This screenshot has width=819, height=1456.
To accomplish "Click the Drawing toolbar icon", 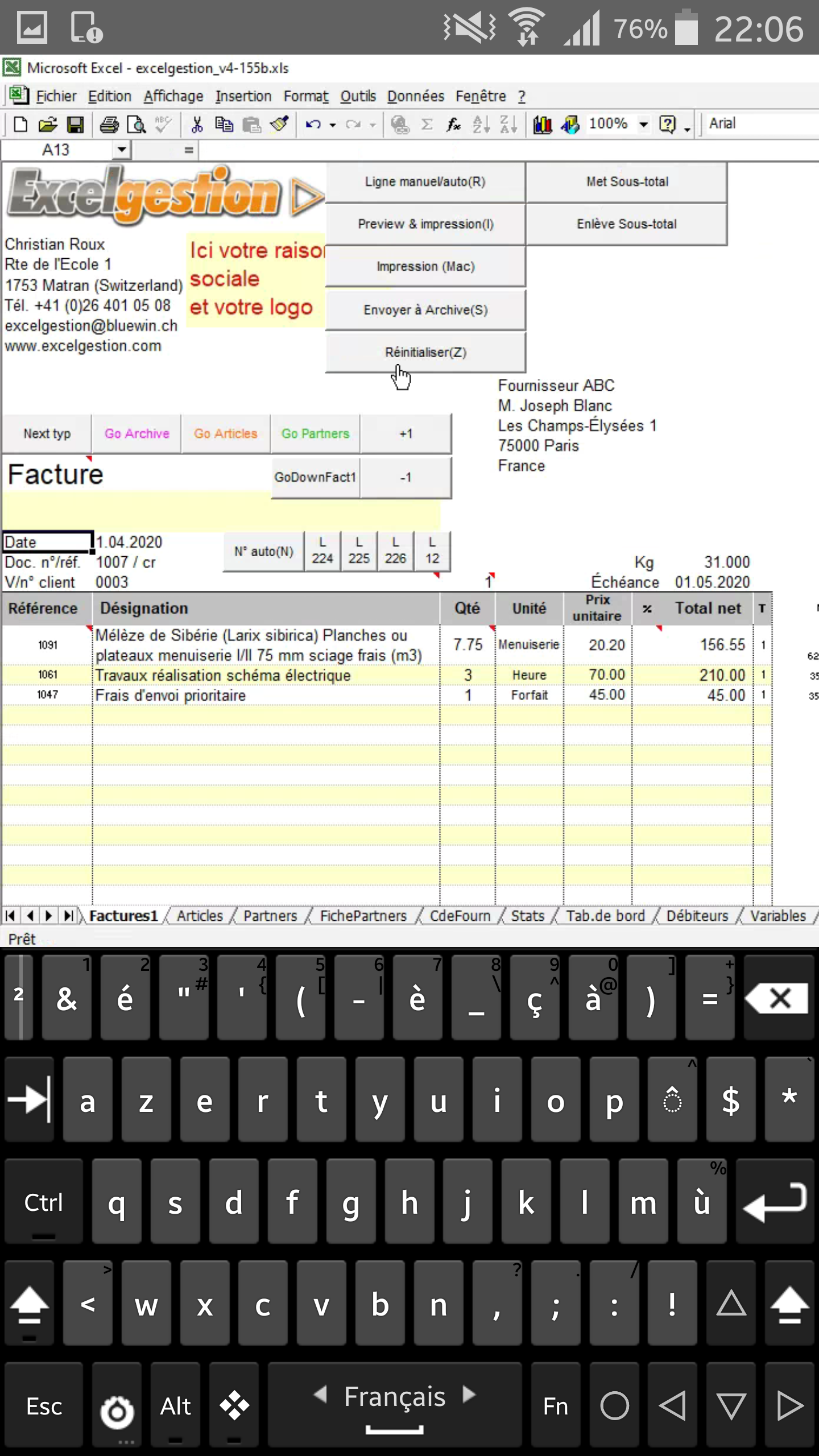I will [x=570, y=124].
